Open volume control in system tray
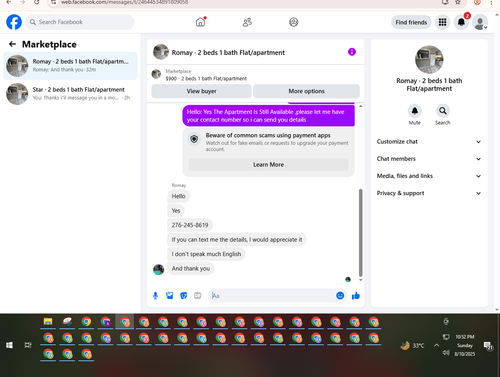 [x=446, y=353]
